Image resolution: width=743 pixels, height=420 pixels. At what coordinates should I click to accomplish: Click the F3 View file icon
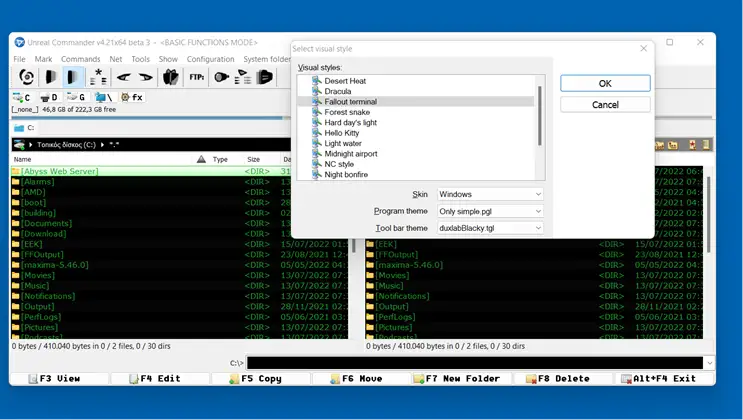coord(33,379)
